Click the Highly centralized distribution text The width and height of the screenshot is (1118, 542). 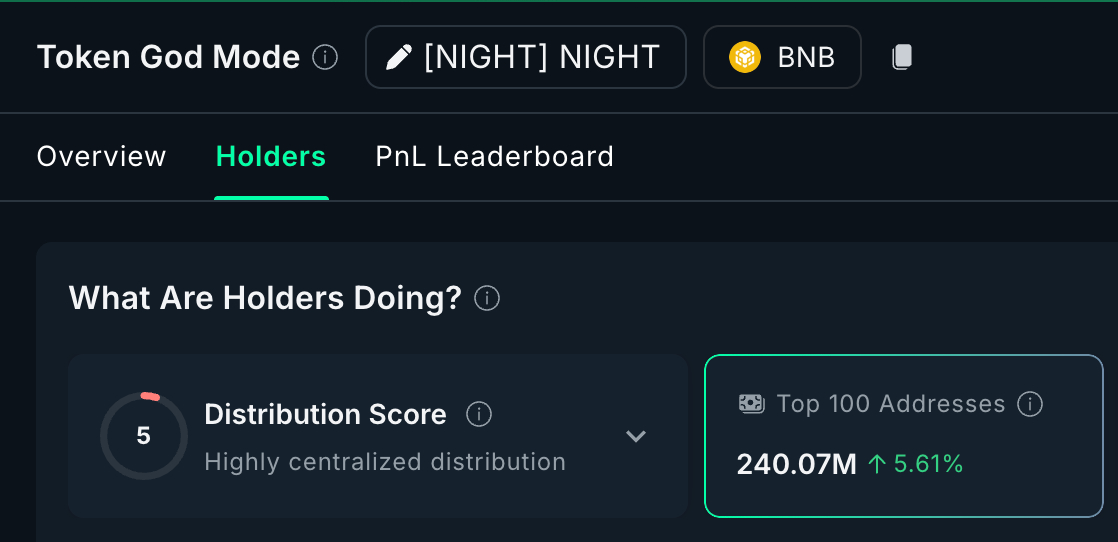385,462
